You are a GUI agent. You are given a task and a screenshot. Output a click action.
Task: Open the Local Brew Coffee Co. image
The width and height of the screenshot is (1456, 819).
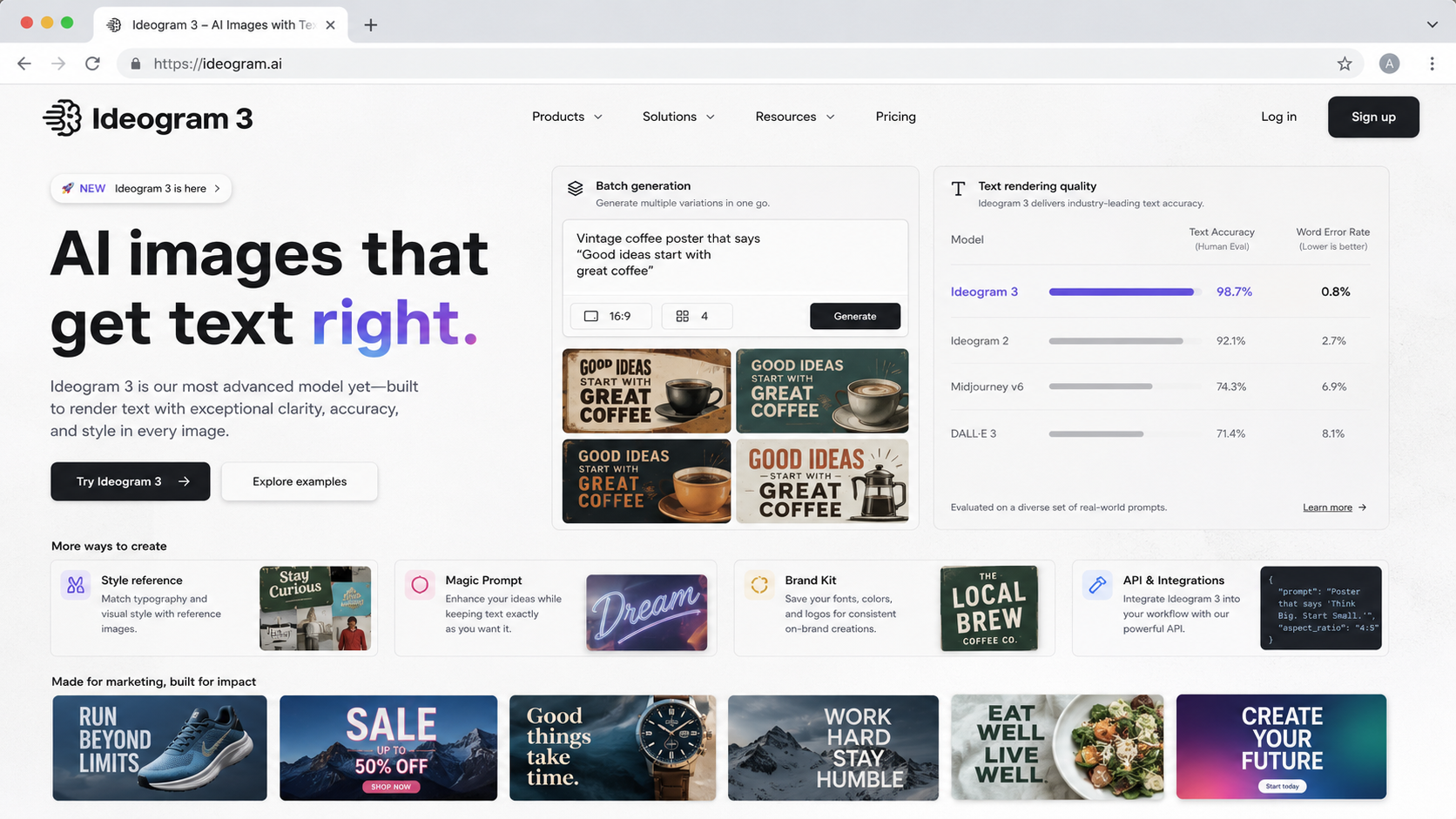point(989,608)
